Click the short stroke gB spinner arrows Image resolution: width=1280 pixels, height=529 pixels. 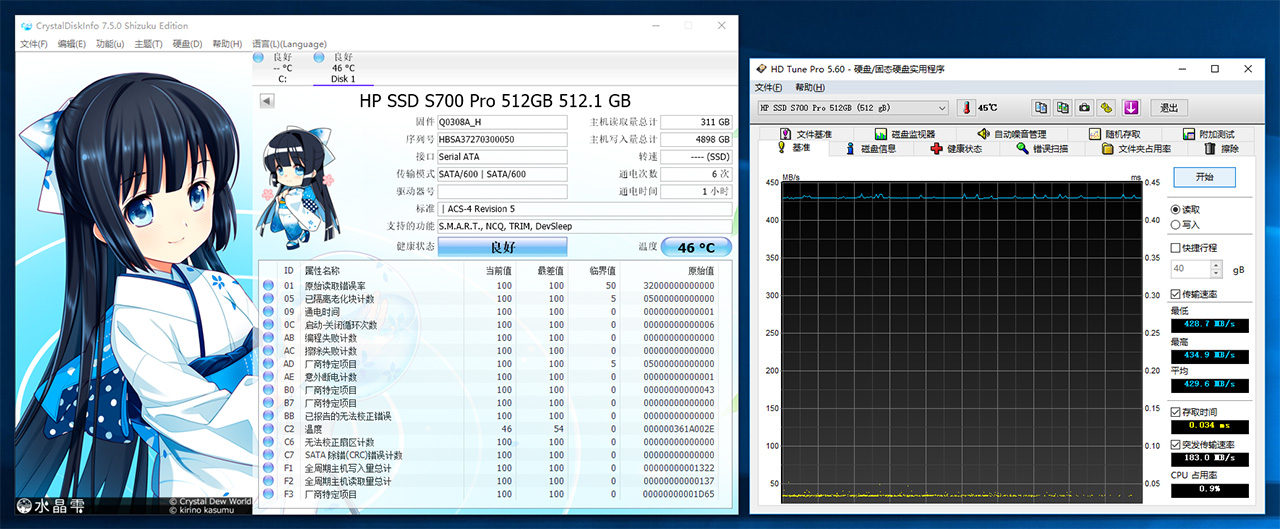(1215, 269)
